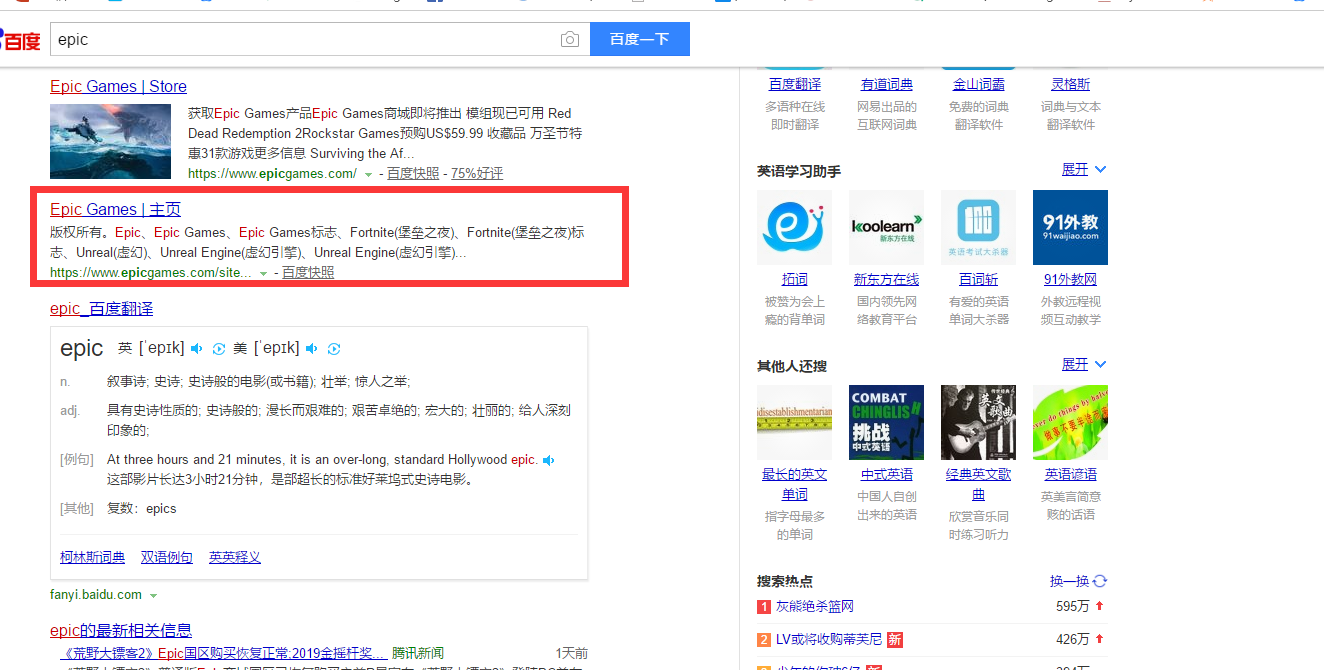Image resolution: width=1324 pixels, height=670 pixels.
Task: Open the Combat Chinglish 挑战 thumbnail
Action: click(x=886, y=422)
